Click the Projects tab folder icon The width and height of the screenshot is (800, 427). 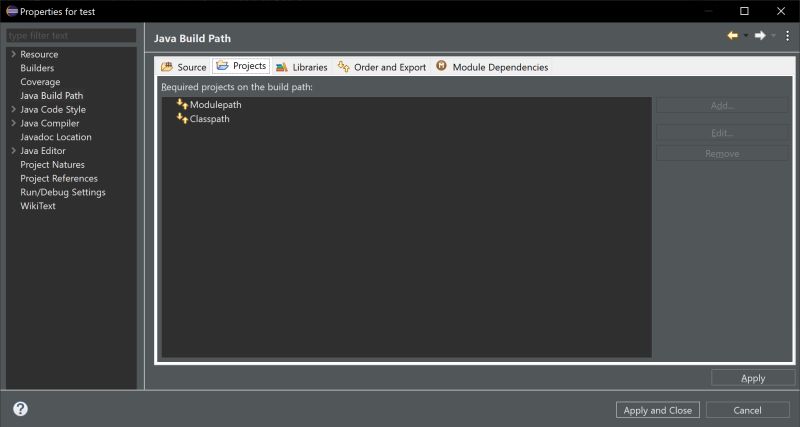tap(222, 65)
